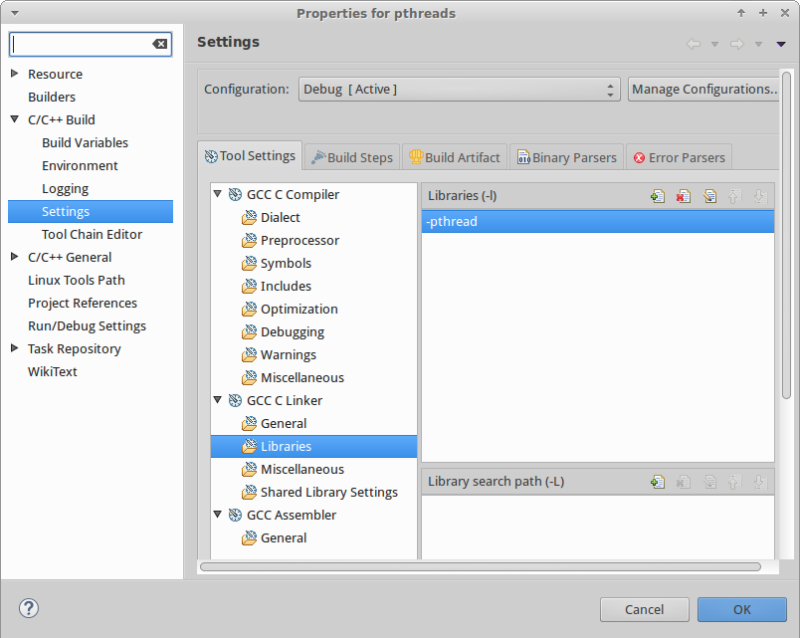Edit the -pthread entry using the pencil icon
Image resolution: width=800 pixels, height=638 pixels.
click(x=709, y=196)
